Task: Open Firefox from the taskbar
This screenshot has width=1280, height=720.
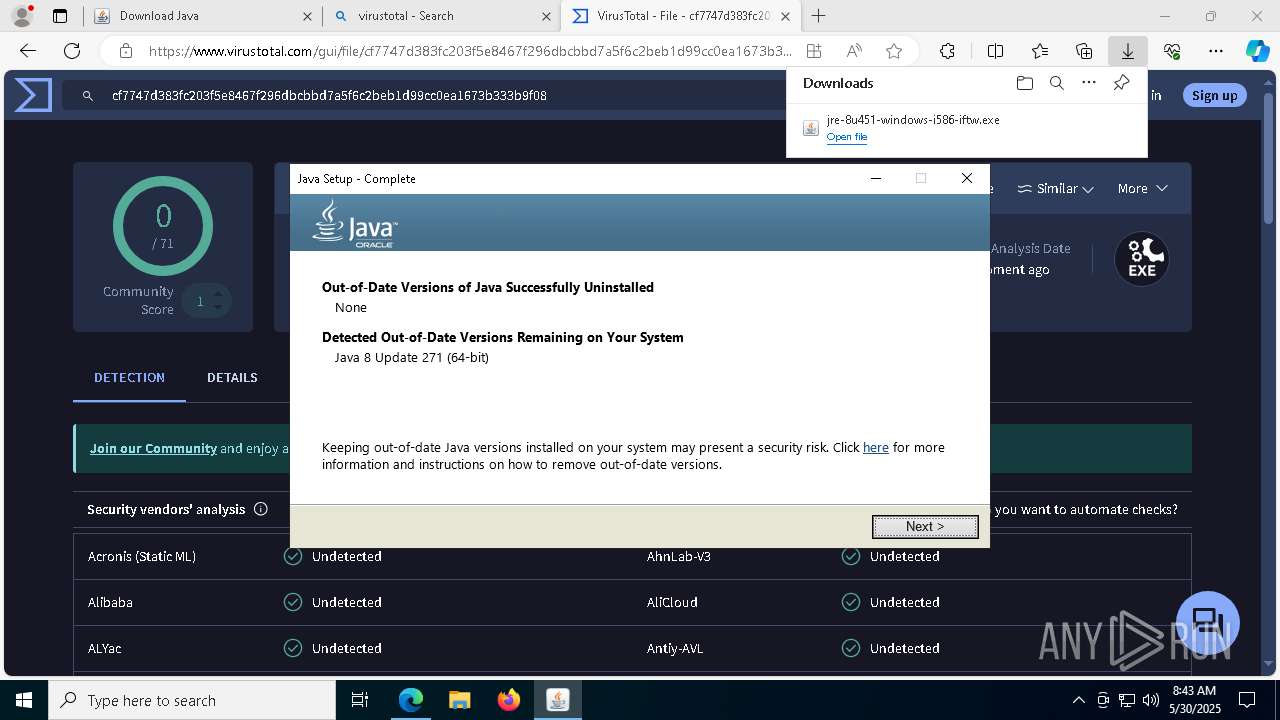Action: (508, 700)
